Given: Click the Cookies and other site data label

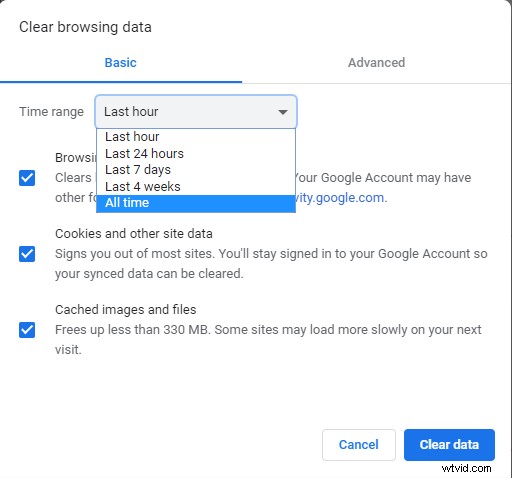Looking at the screenshot, I should [134, 234].
